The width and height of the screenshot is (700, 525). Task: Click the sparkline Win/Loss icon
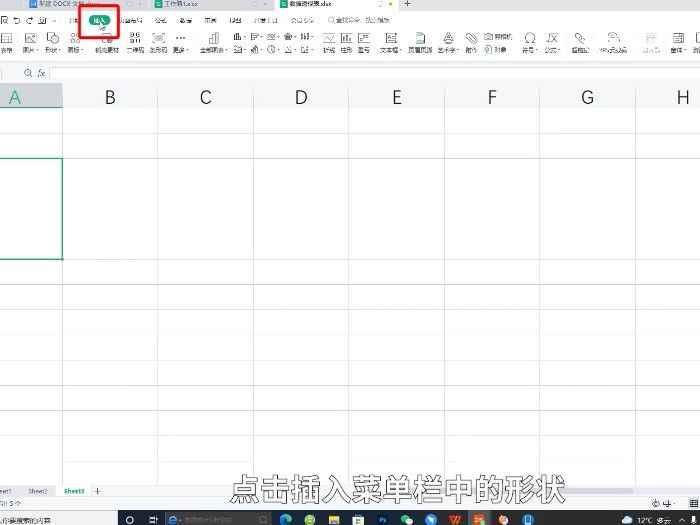click(x=364, y=42)
